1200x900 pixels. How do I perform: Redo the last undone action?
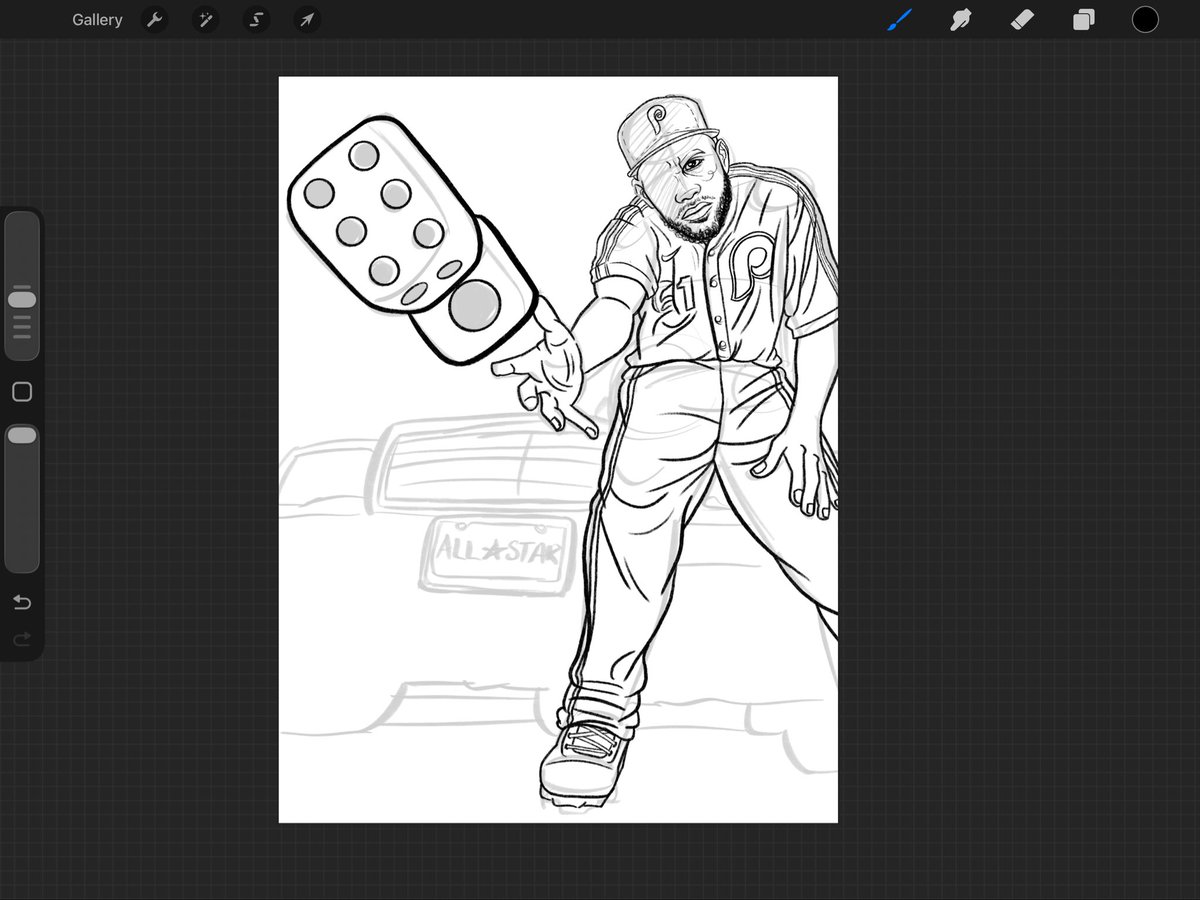click(x=22, y=638)
